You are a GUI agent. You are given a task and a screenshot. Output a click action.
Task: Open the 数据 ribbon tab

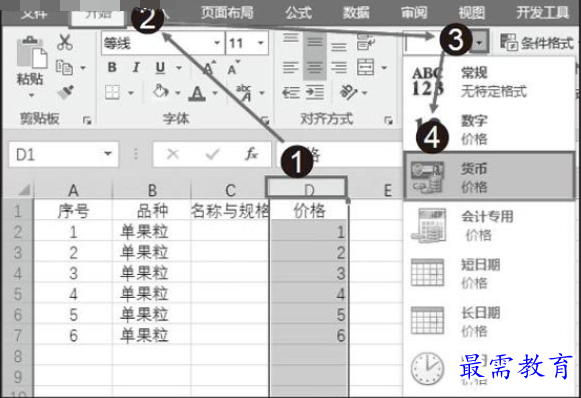pyautogui.click(x=356, y=12)
